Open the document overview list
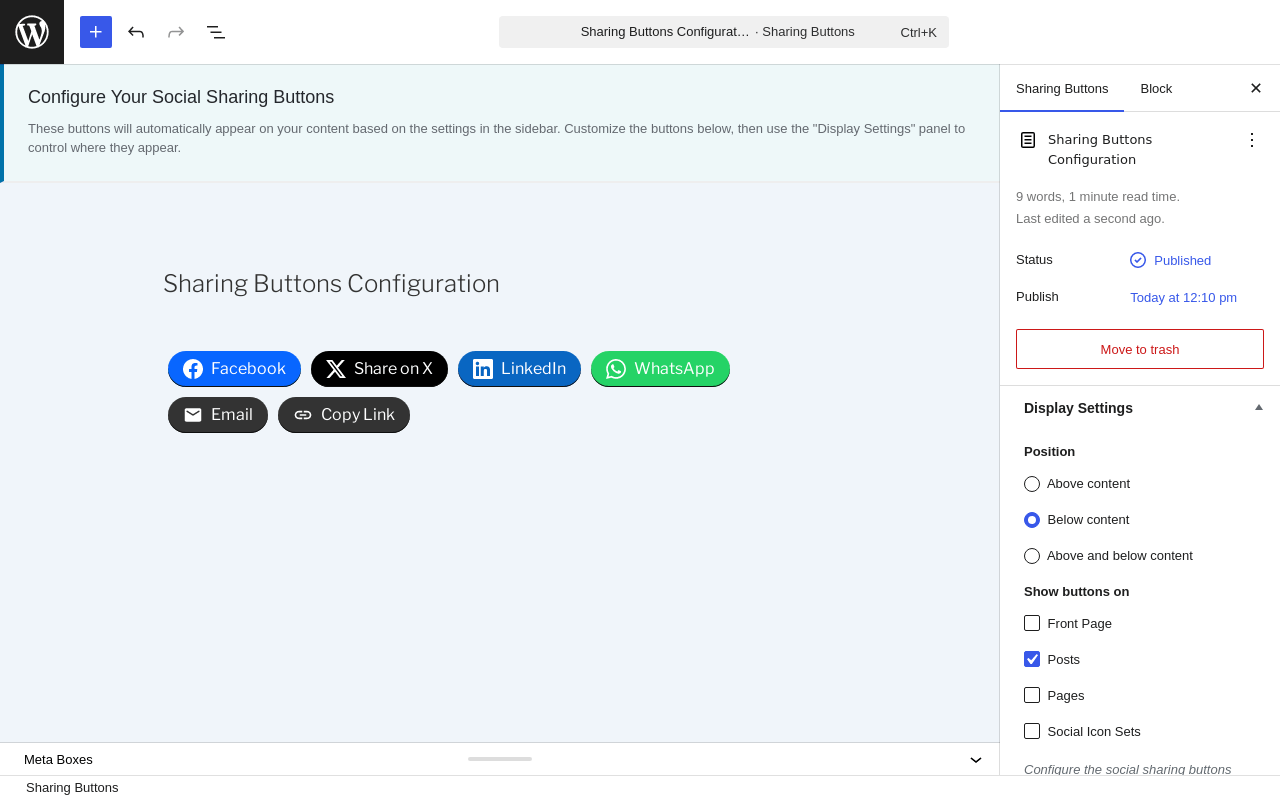The width and height of the screenshot is (1280, 800). [216, 32]
